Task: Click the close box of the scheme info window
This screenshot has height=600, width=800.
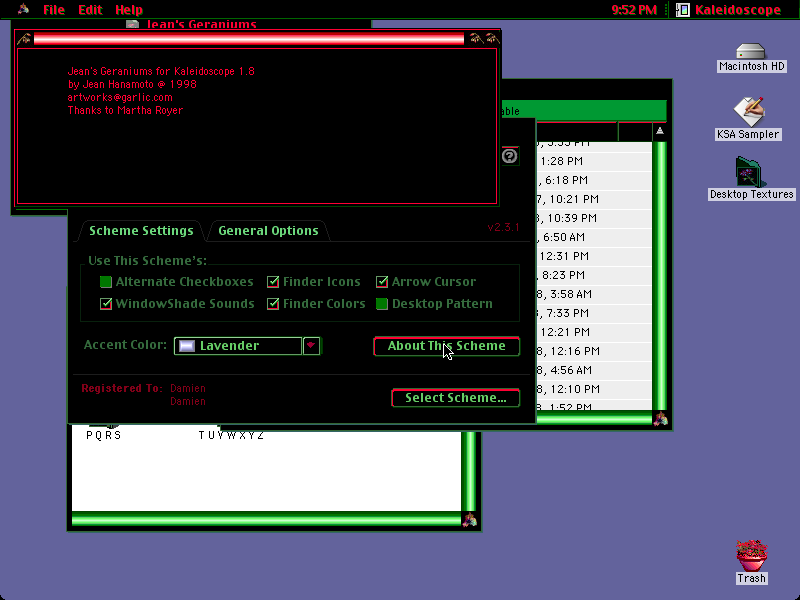Action: [x=24, y=39]
